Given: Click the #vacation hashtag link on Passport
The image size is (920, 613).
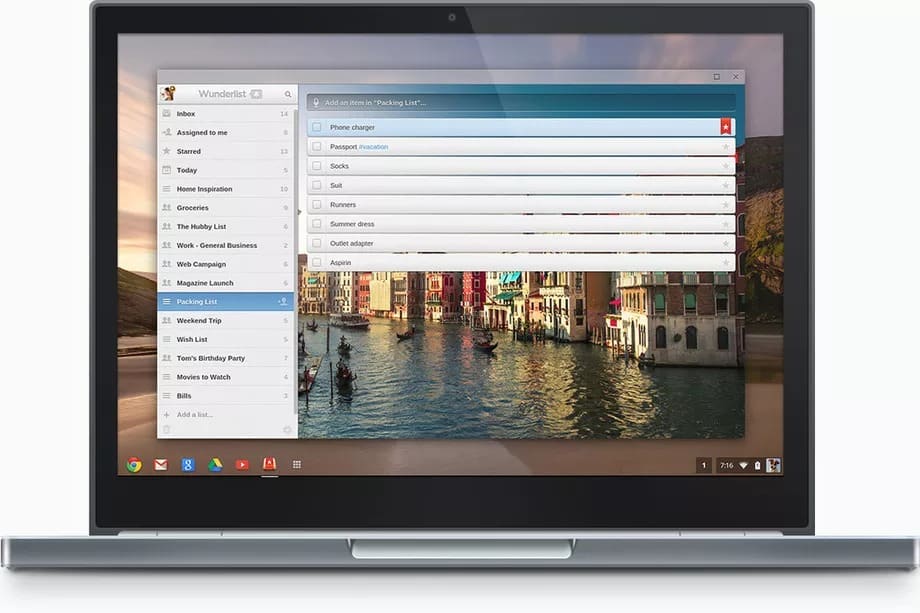Looking at the screenshot, I should (373, 147).
